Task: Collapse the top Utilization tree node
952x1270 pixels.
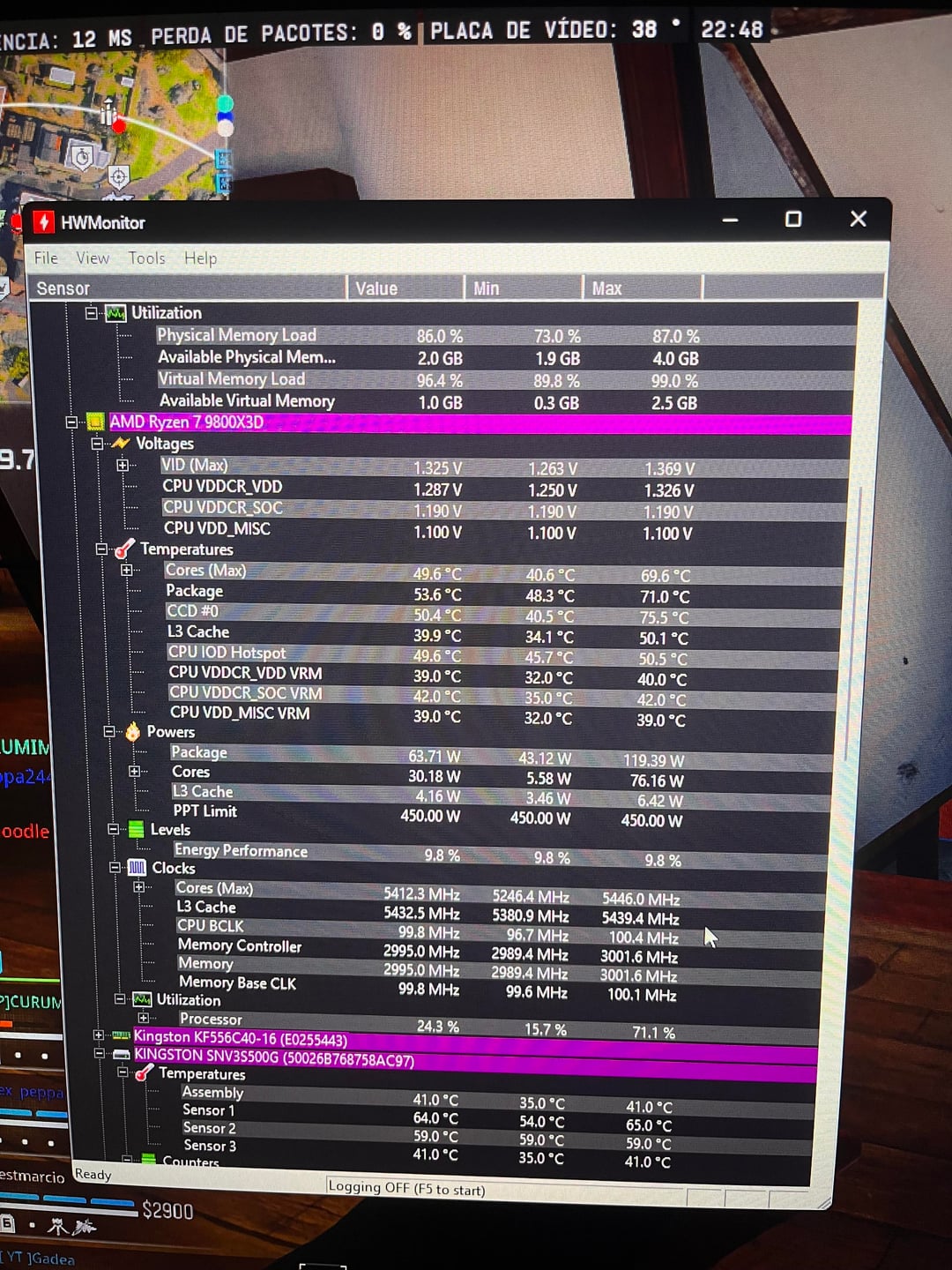Action: click(x=92, y=312)
